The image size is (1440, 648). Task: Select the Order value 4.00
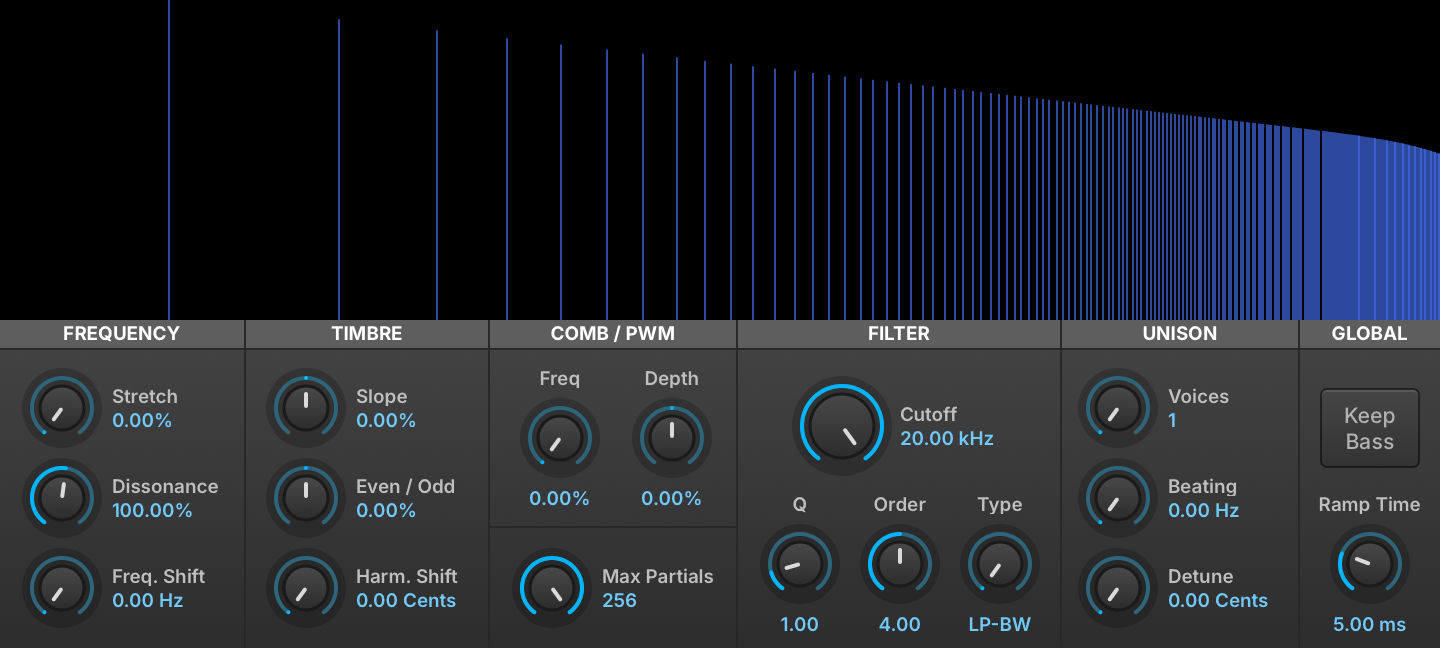click(899, 625)
